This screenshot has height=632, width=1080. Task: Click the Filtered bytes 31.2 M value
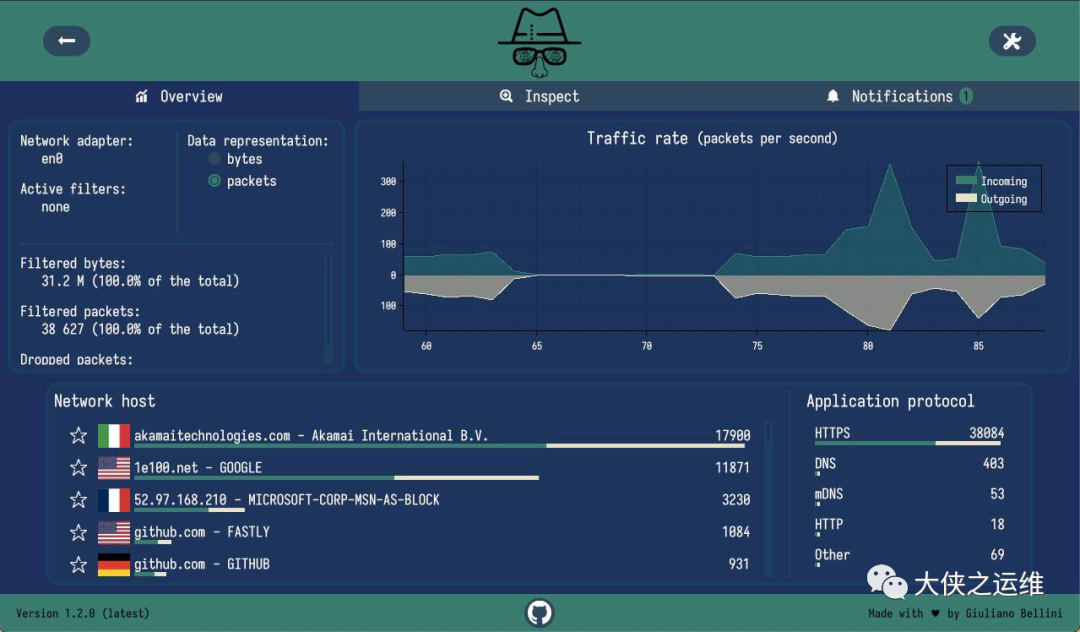point(140,281)
